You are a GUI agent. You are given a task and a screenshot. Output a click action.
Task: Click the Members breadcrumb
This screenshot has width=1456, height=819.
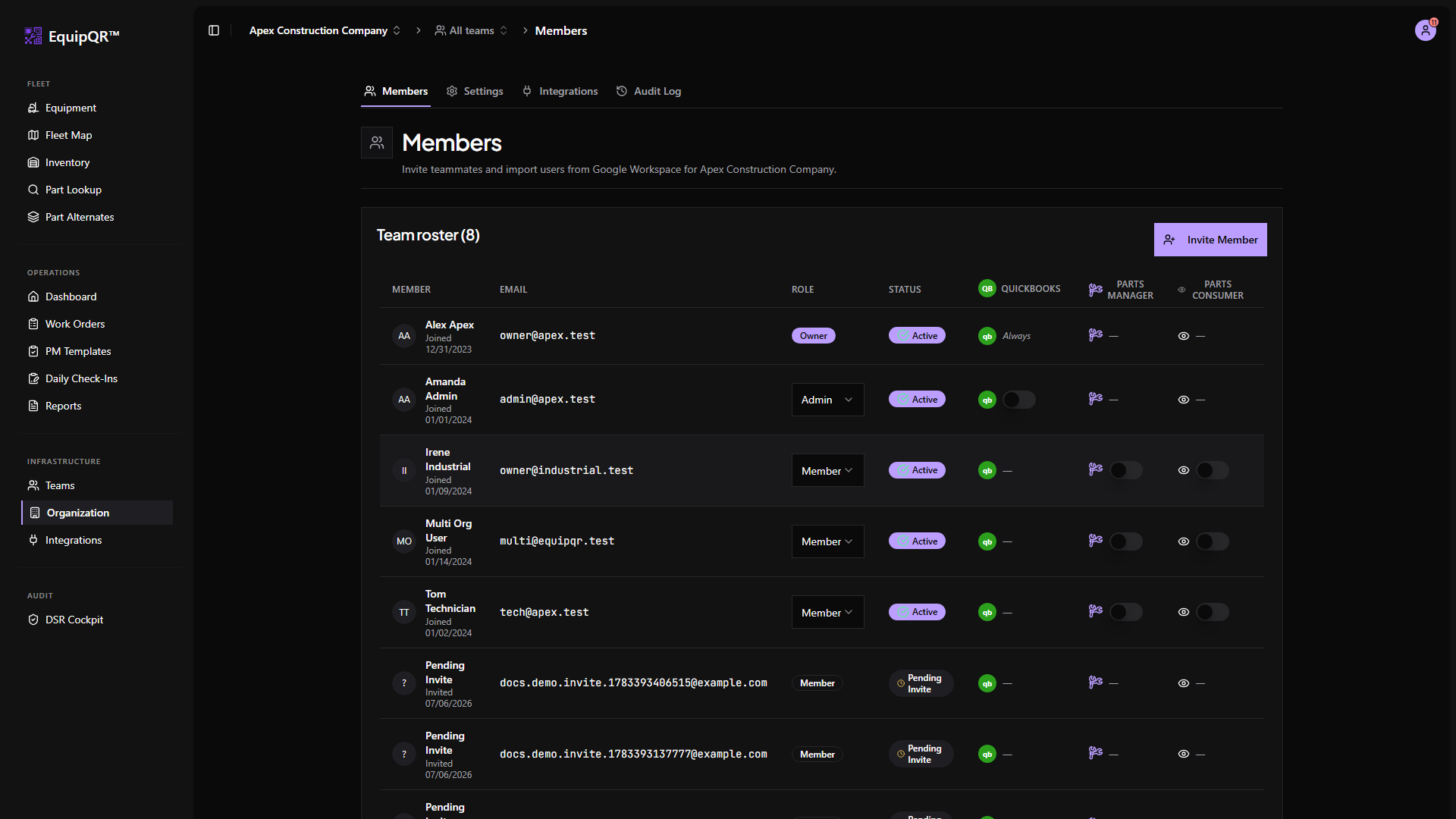click(561, 30)
